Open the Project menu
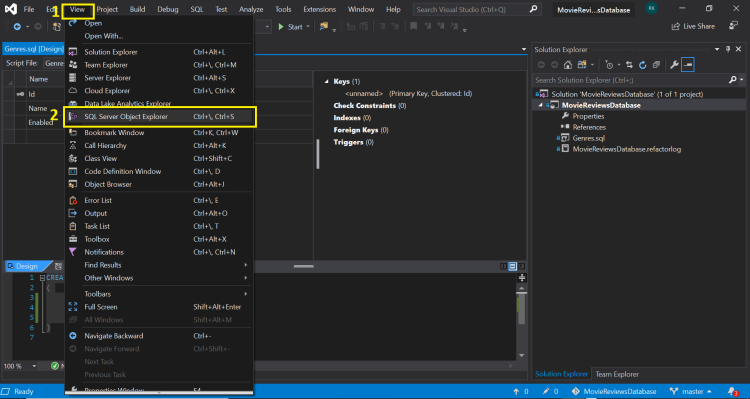Screen dimensions: 750x399 pos(107,9)
